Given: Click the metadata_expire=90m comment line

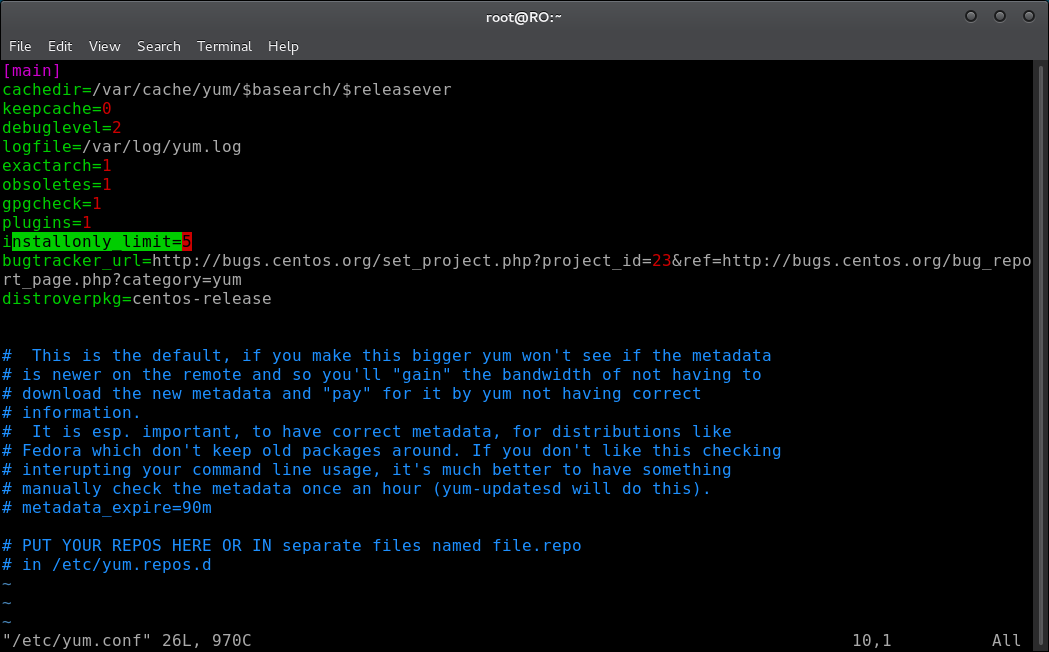Looking at the screenshot, I should coord(107,508).
